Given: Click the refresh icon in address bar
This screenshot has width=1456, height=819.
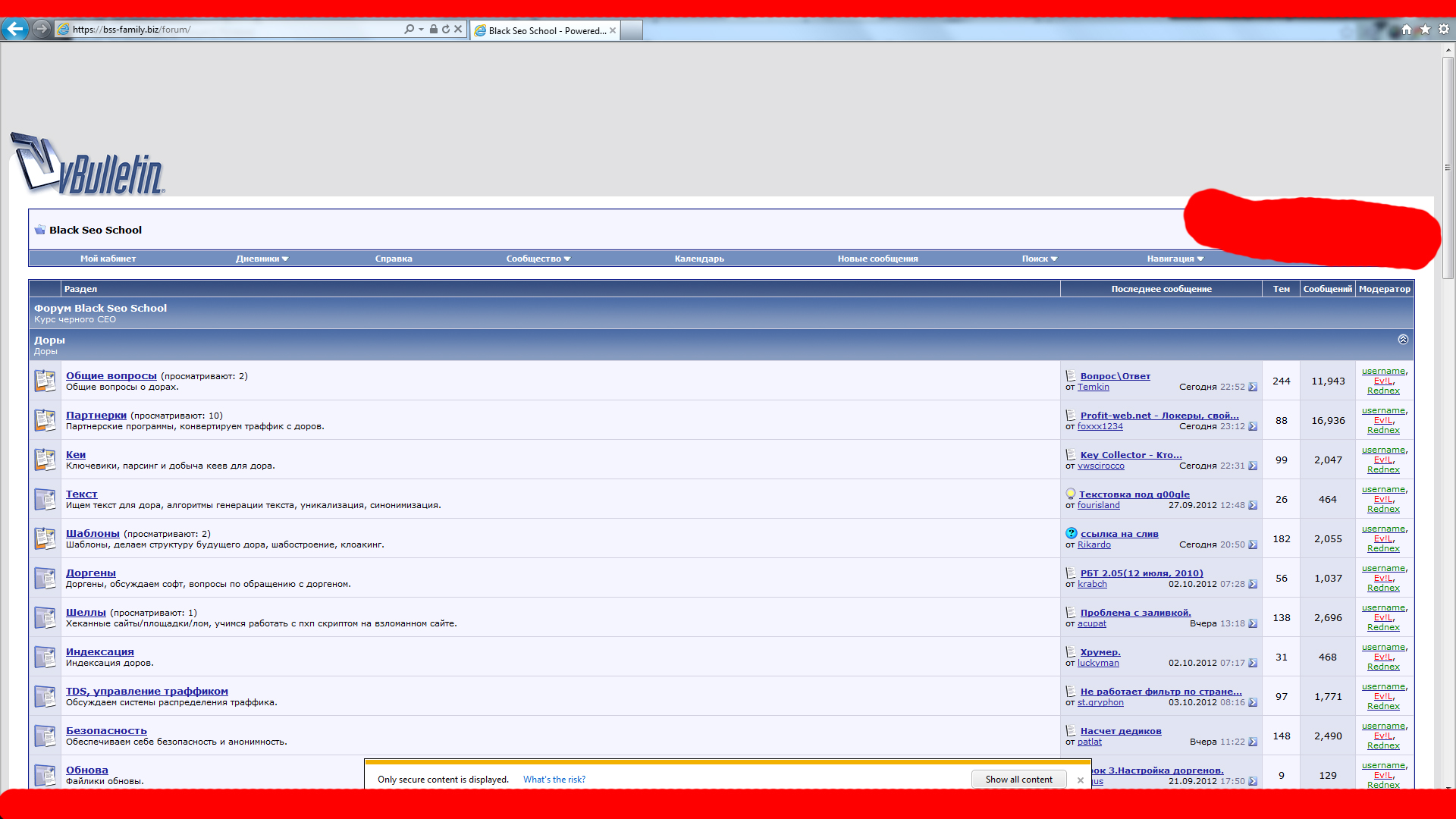Looking at the screenshot, I should (446, 29).
